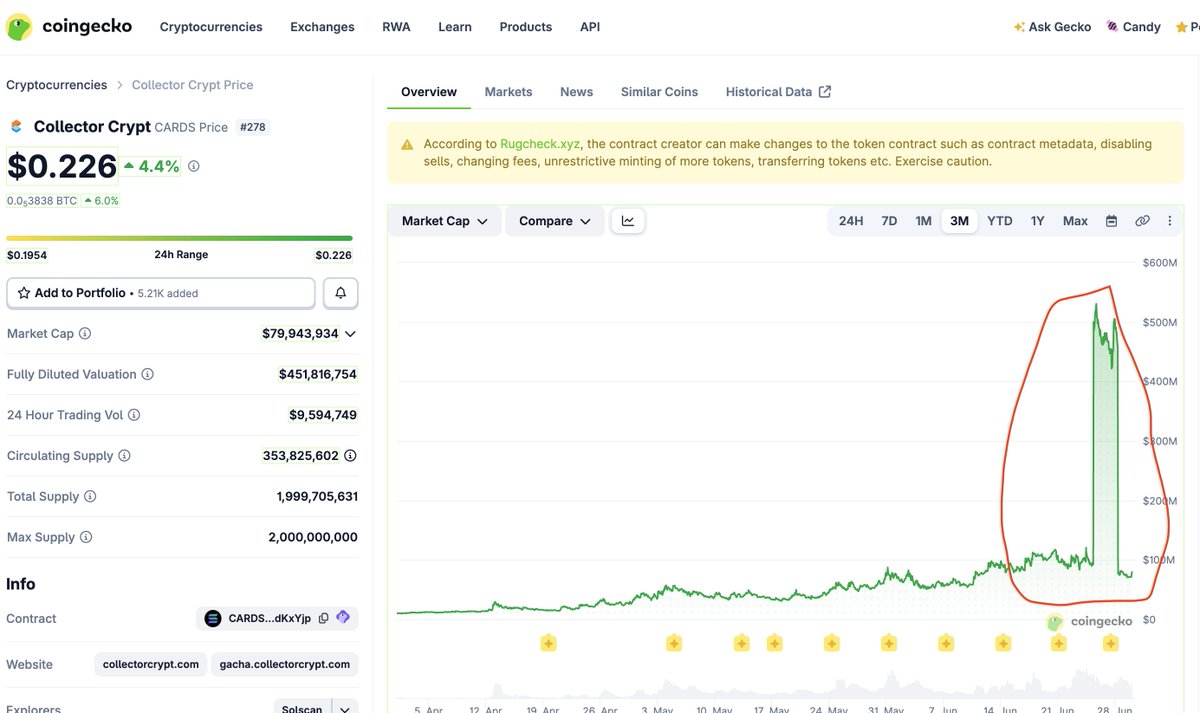Viewport: 1200px width, 713px height.
Task: Click Max Supply info icon
Action: click(x=86, y=537)
